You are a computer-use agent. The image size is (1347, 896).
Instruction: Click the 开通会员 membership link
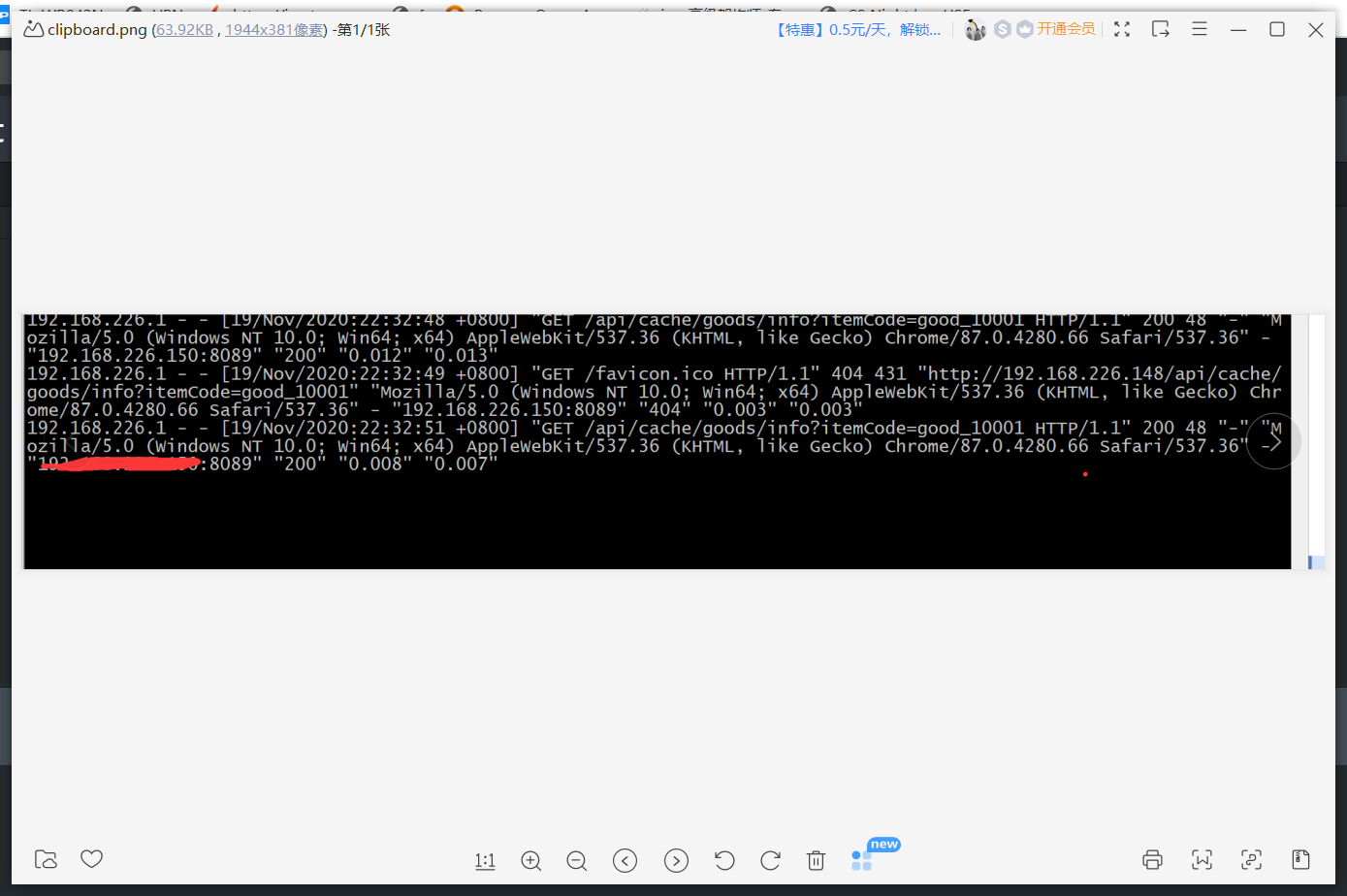pyautogui.click(x=1066, y=29)
